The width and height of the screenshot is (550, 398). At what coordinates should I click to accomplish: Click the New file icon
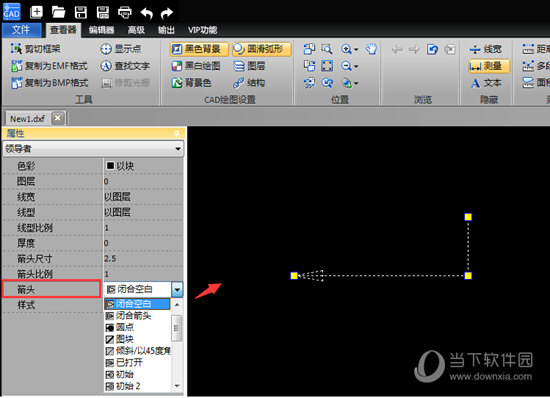coord(36,12)
